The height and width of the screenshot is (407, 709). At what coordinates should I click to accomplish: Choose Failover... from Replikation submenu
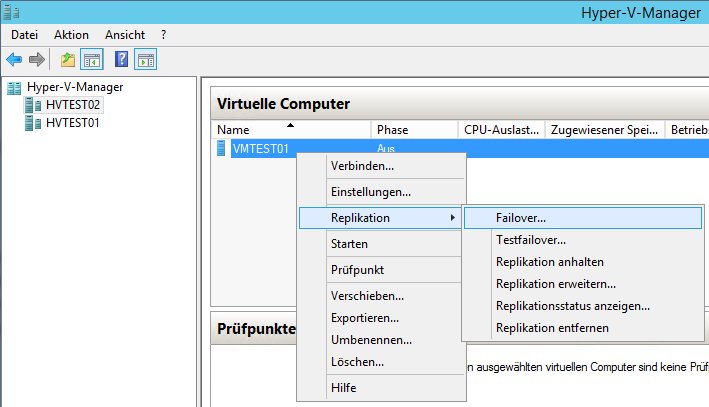pyautogui.click(x=521, y=217)
